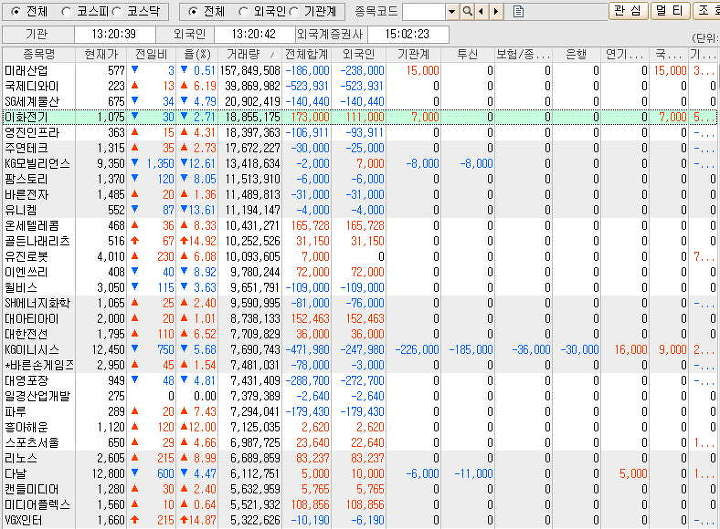Sort by 외국인 column header

359,54
